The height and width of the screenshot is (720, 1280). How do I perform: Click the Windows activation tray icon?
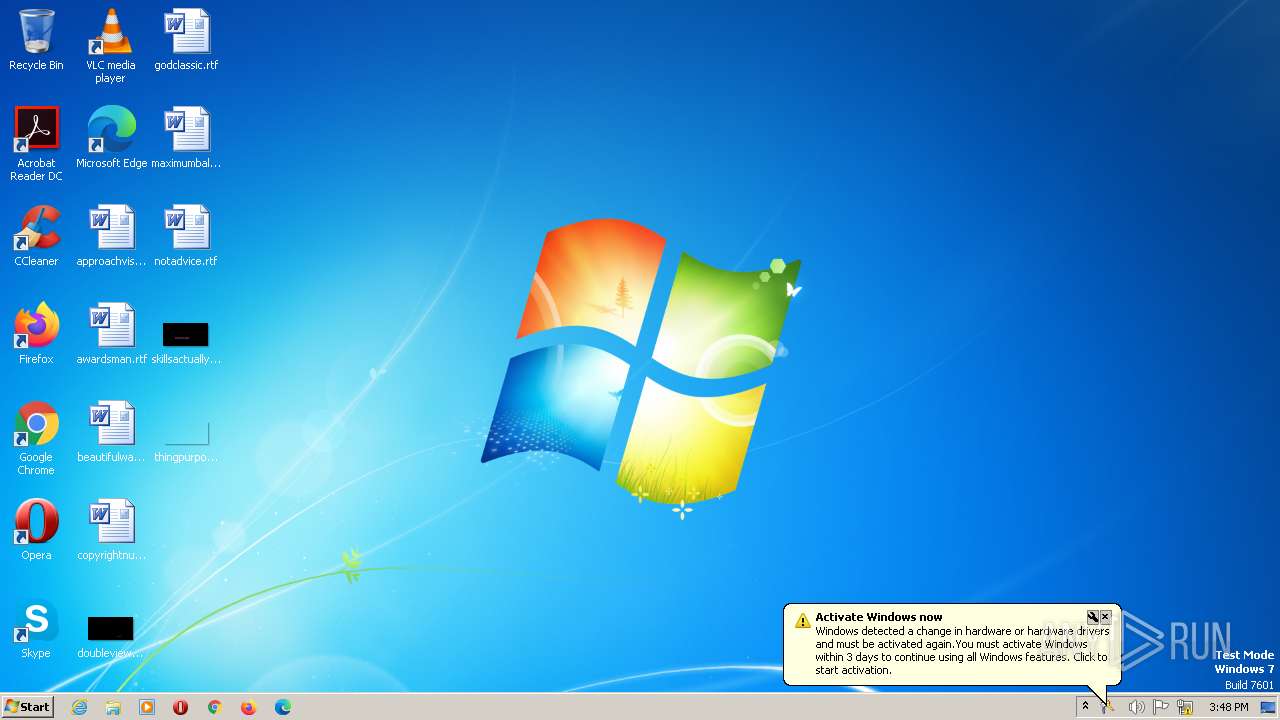pyautogui.click(x=1108, y=707)
